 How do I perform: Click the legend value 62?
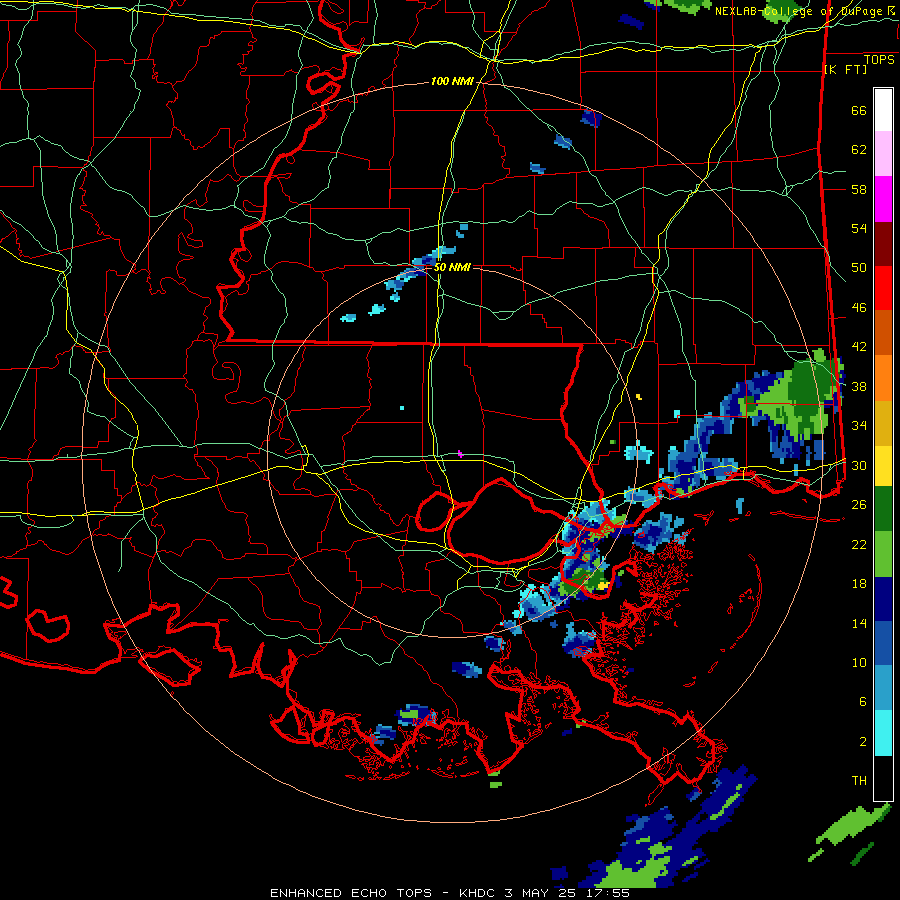pyautogui.click(x=859, y=149)
